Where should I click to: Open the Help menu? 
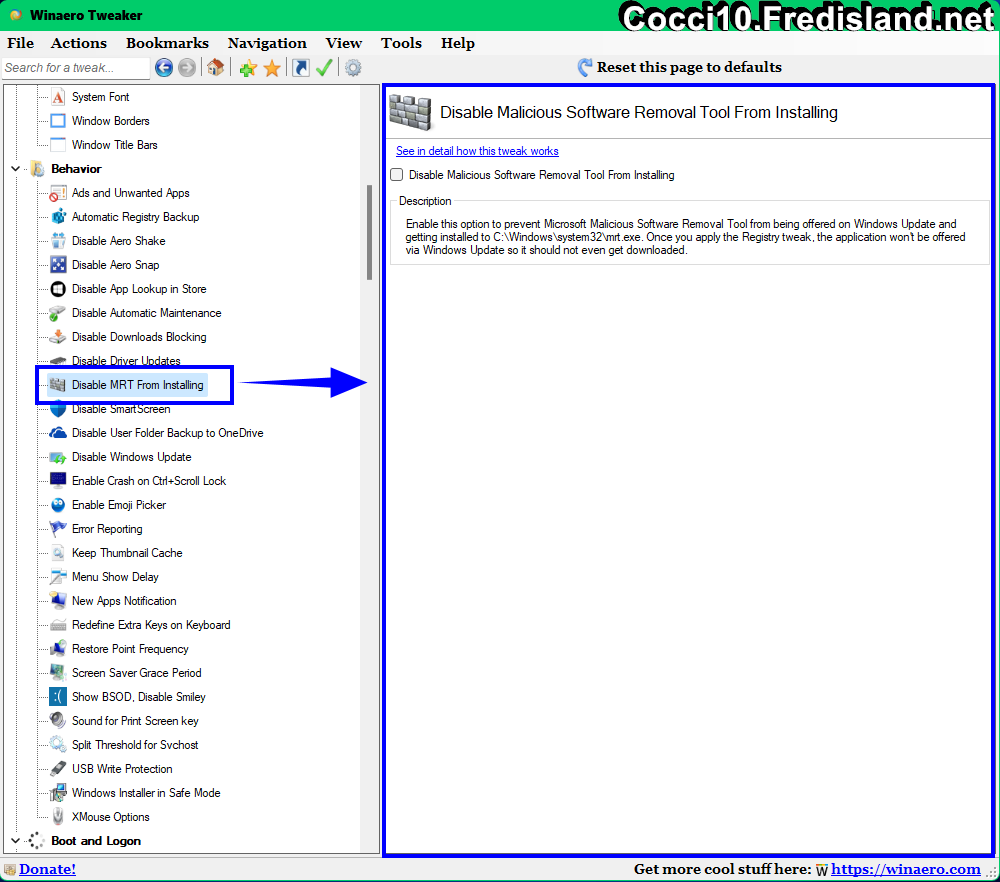pos(458,43)
